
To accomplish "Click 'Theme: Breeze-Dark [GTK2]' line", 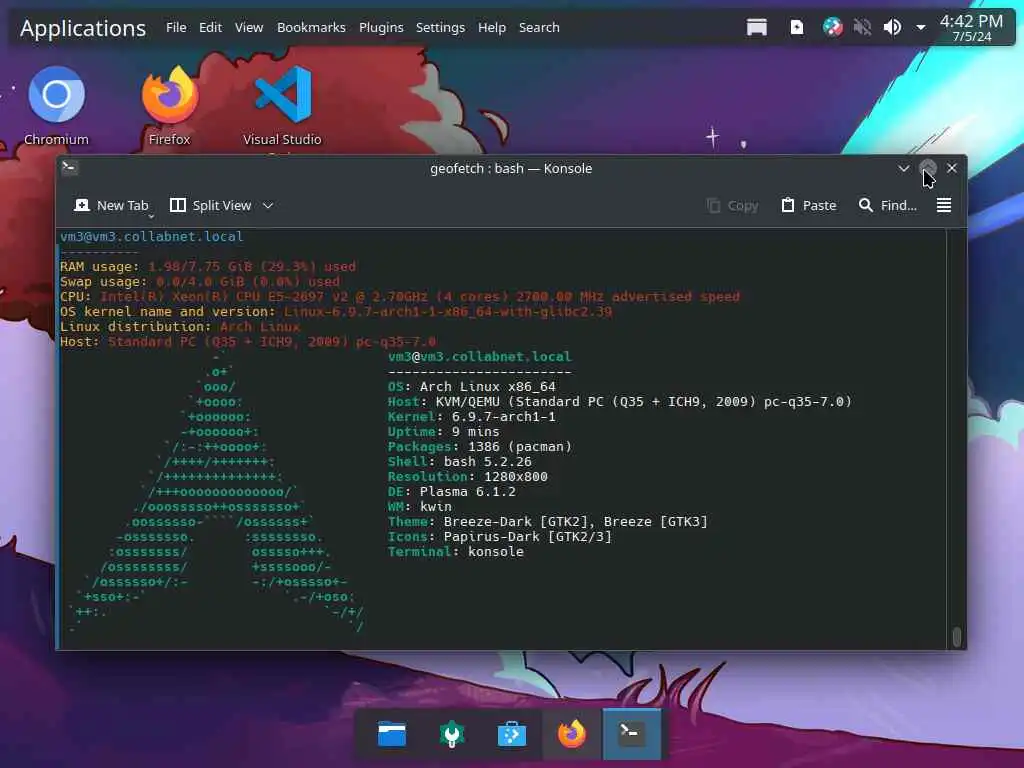I will pyautogui.click(x=548, y=522).
